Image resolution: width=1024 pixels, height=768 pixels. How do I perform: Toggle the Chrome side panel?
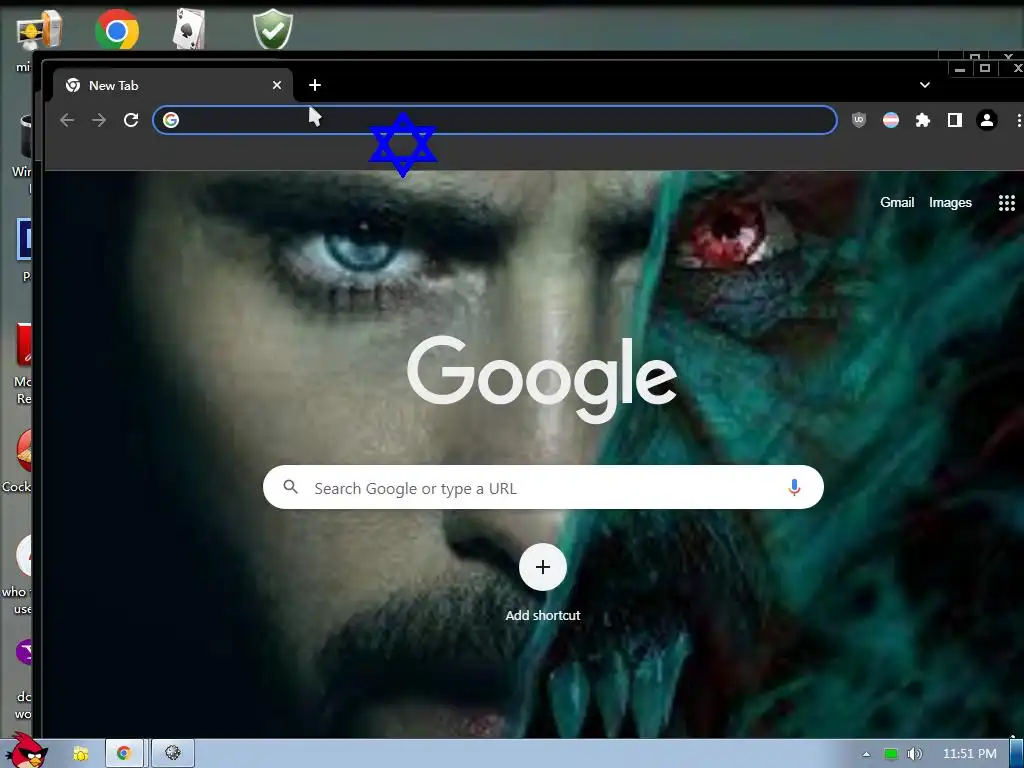(x=955, y=120)
